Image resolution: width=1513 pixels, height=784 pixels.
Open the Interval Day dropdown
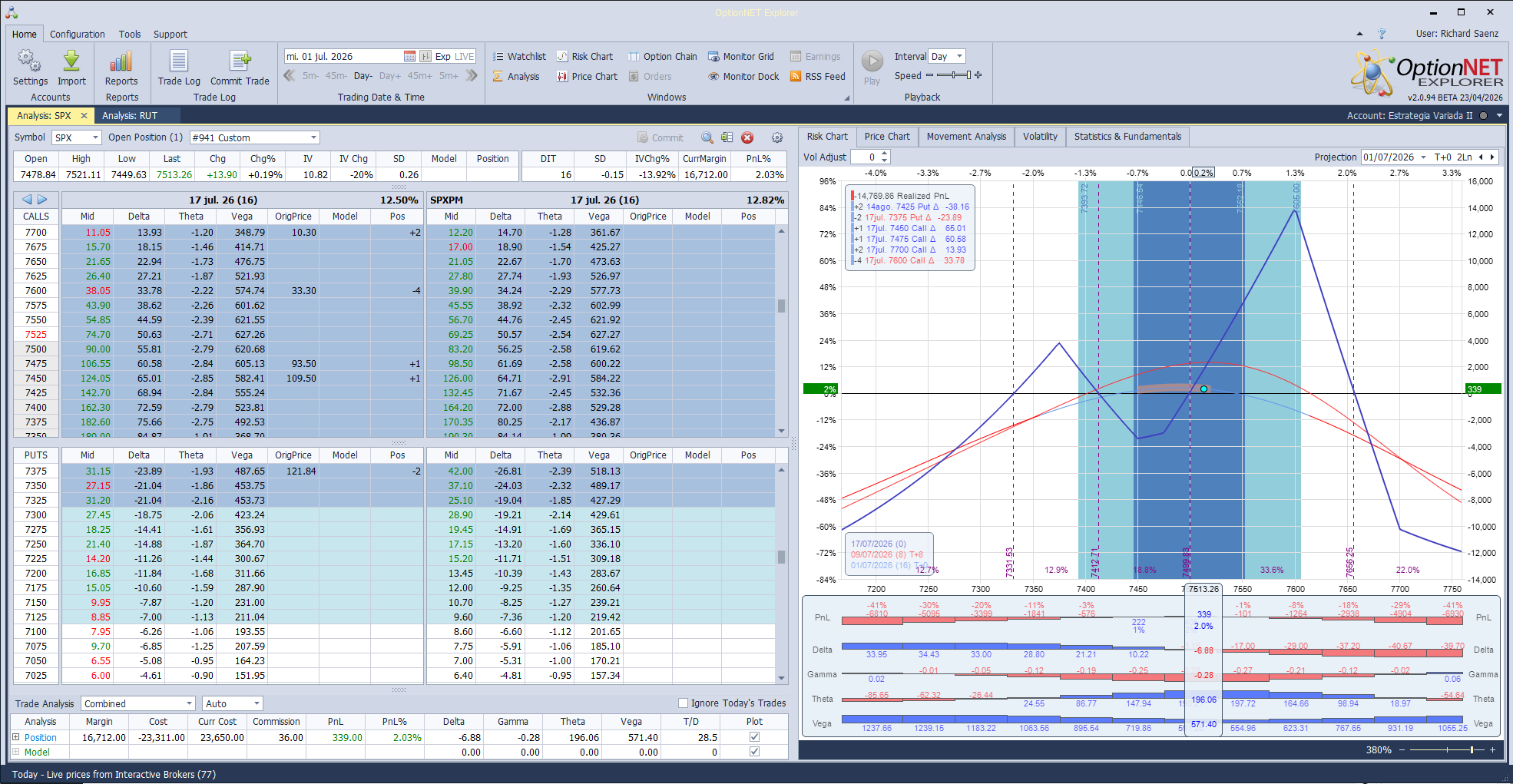tap(959, 56)
